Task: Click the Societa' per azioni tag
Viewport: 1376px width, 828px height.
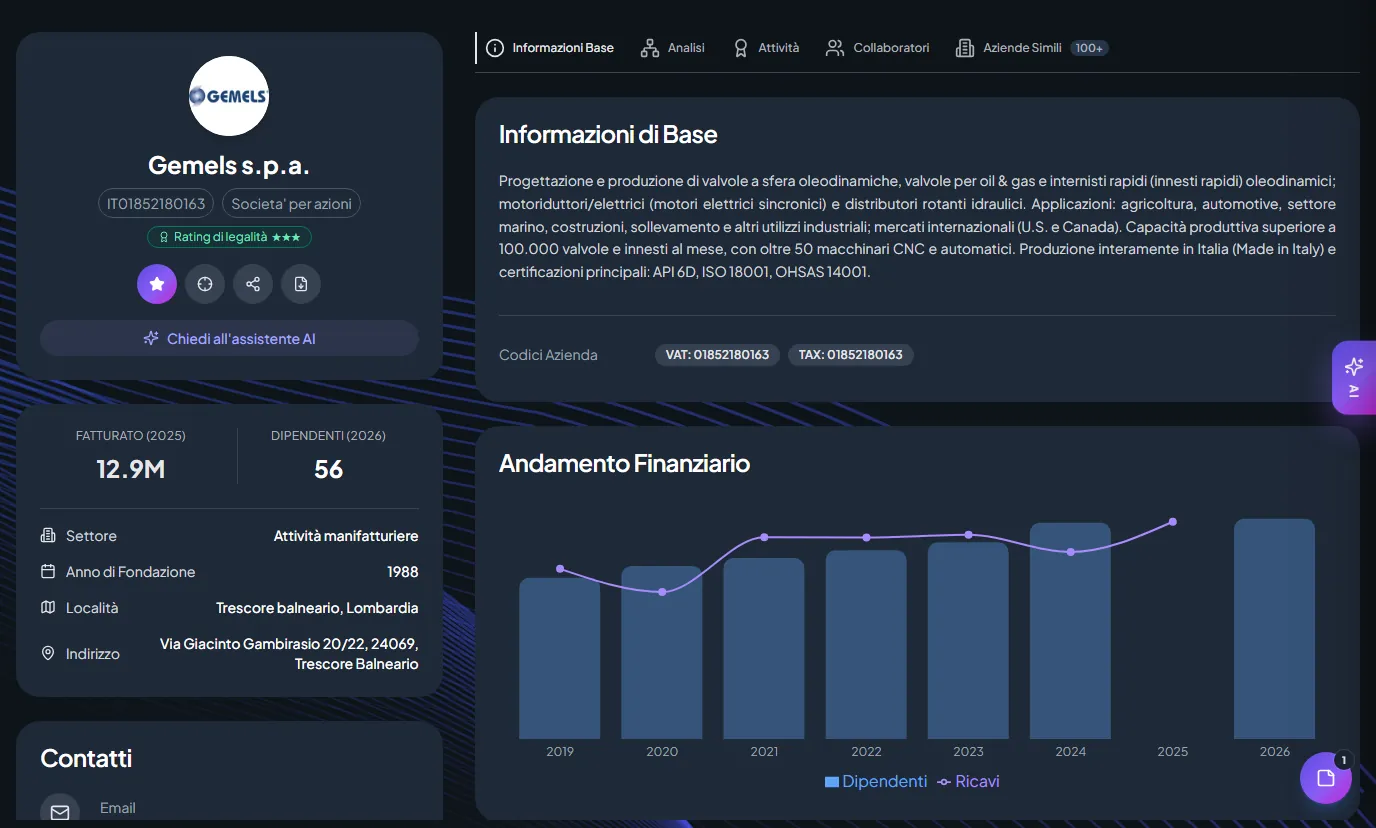Action: coord(291,204)
